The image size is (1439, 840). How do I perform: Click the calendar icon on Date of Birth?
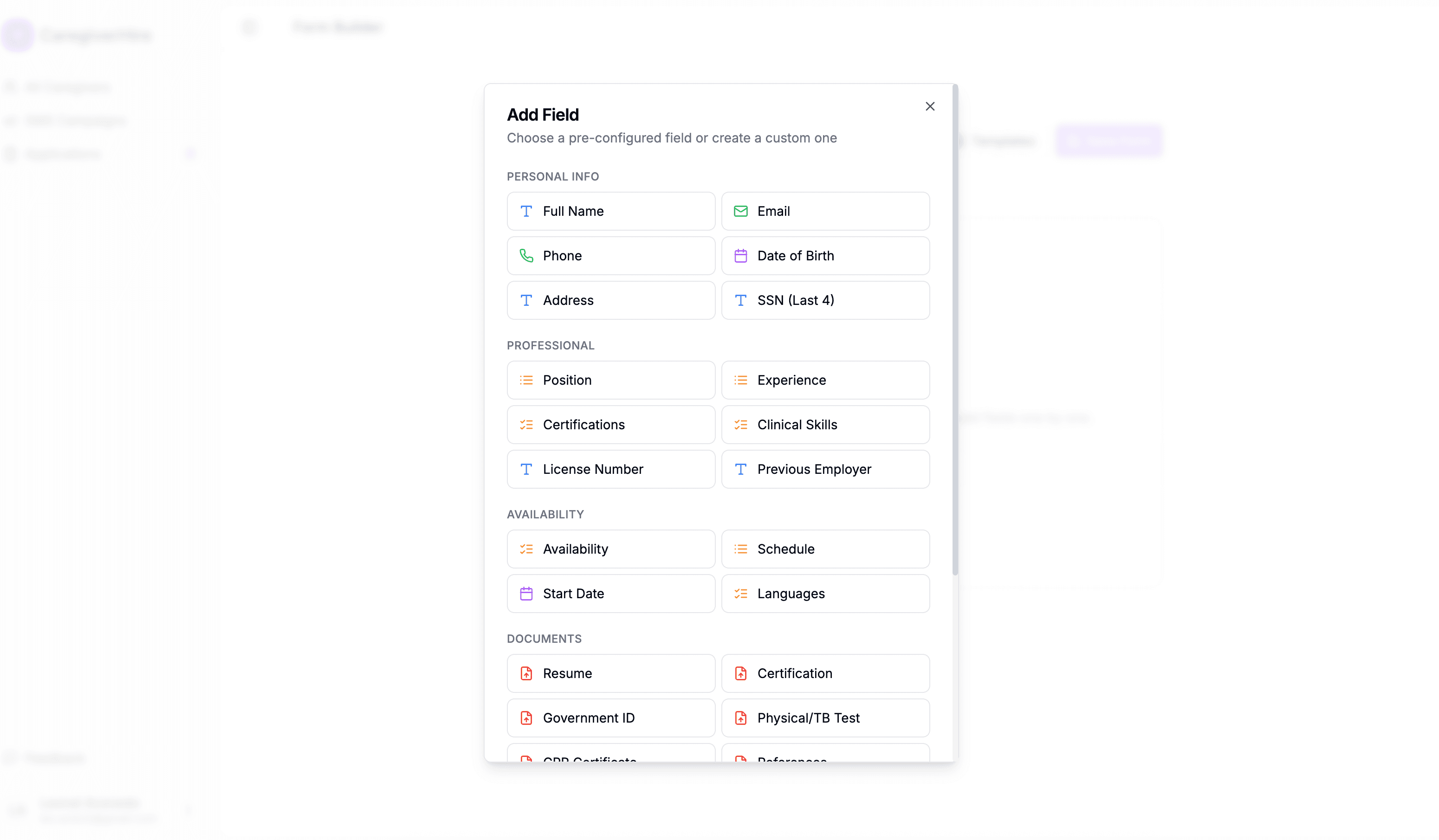click(740, 255)
